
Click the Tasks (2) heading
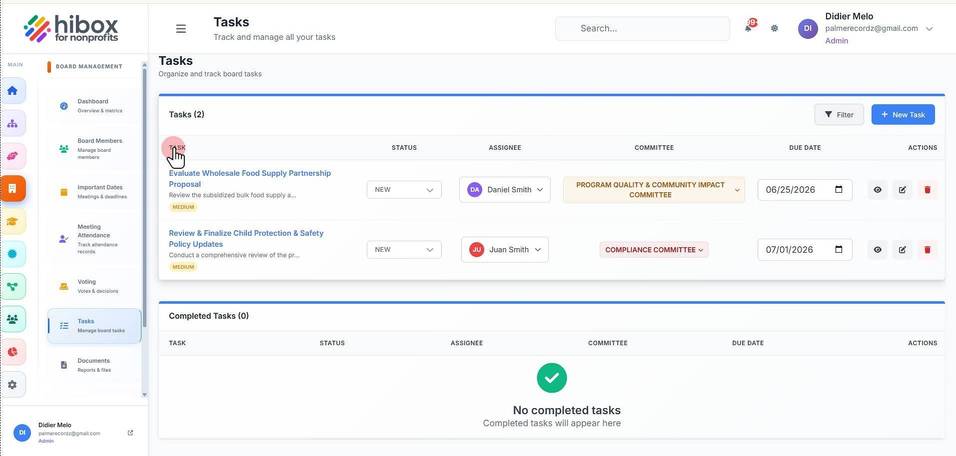187,114
